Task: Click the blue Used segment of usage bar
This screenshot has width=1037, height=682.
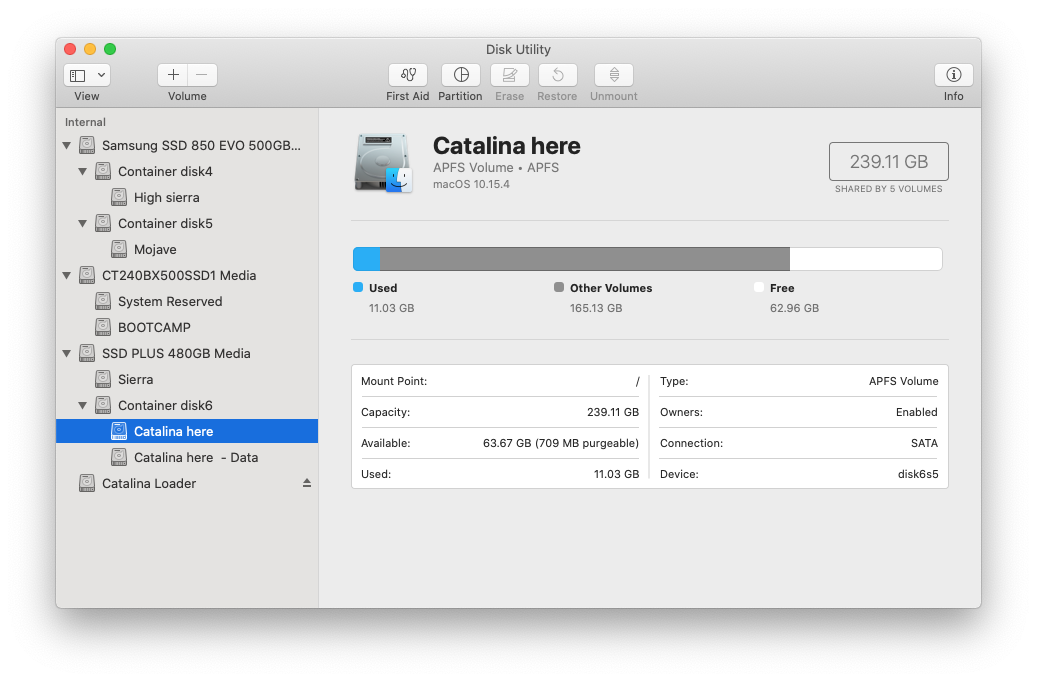Action: tap(366, 259)
